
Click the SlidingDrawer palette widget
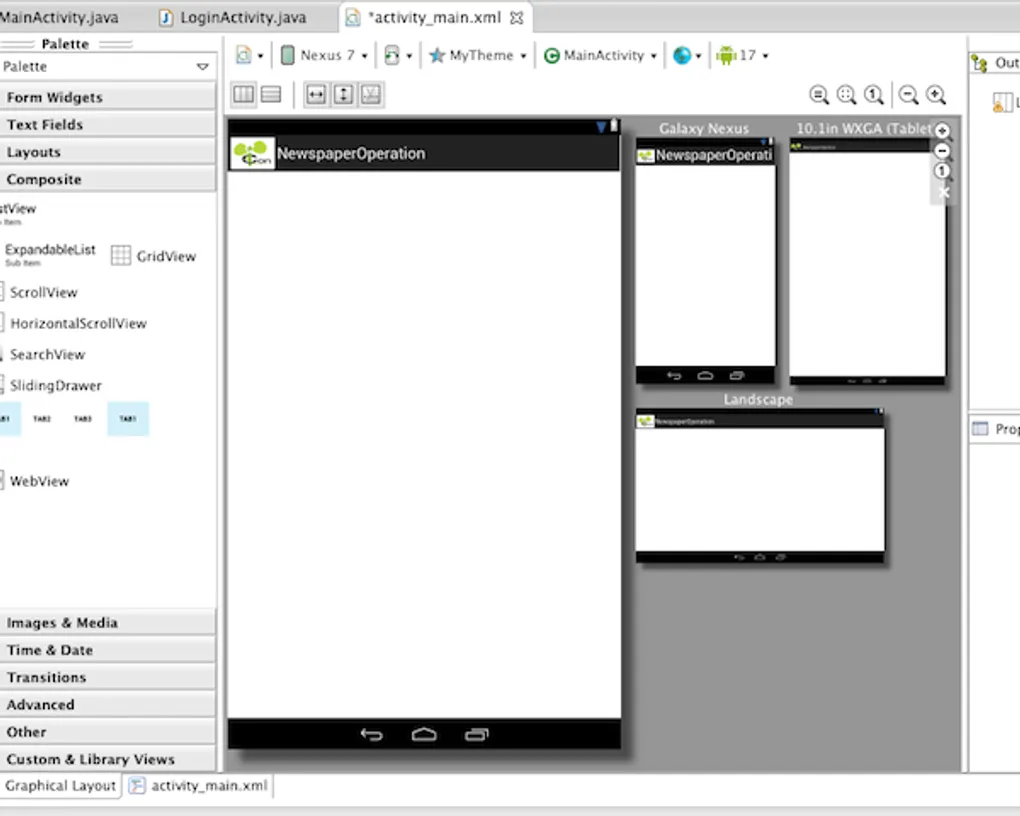tap(55, 386)
